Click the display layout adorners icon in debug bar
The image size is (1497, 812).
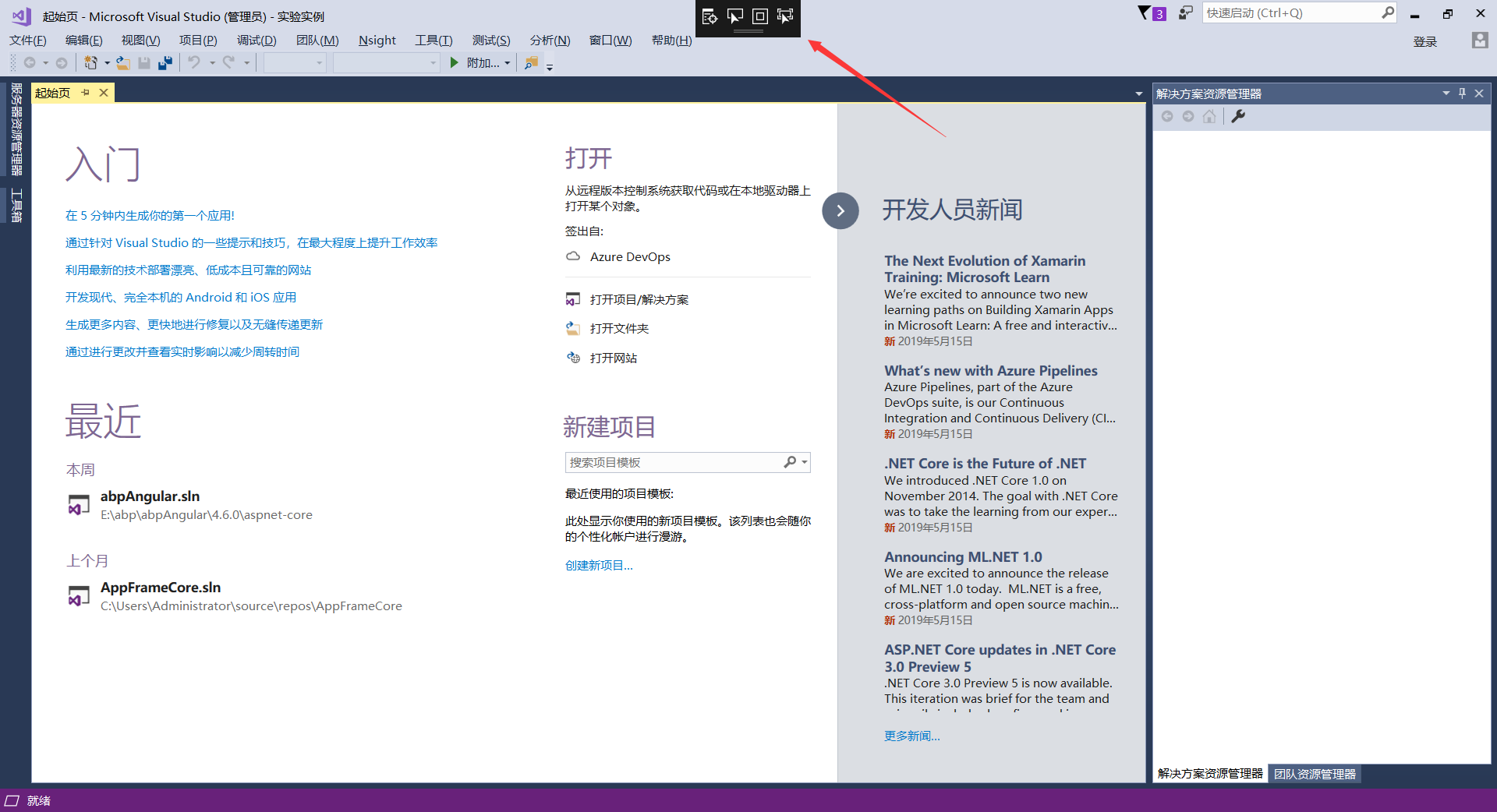point(760,16)
